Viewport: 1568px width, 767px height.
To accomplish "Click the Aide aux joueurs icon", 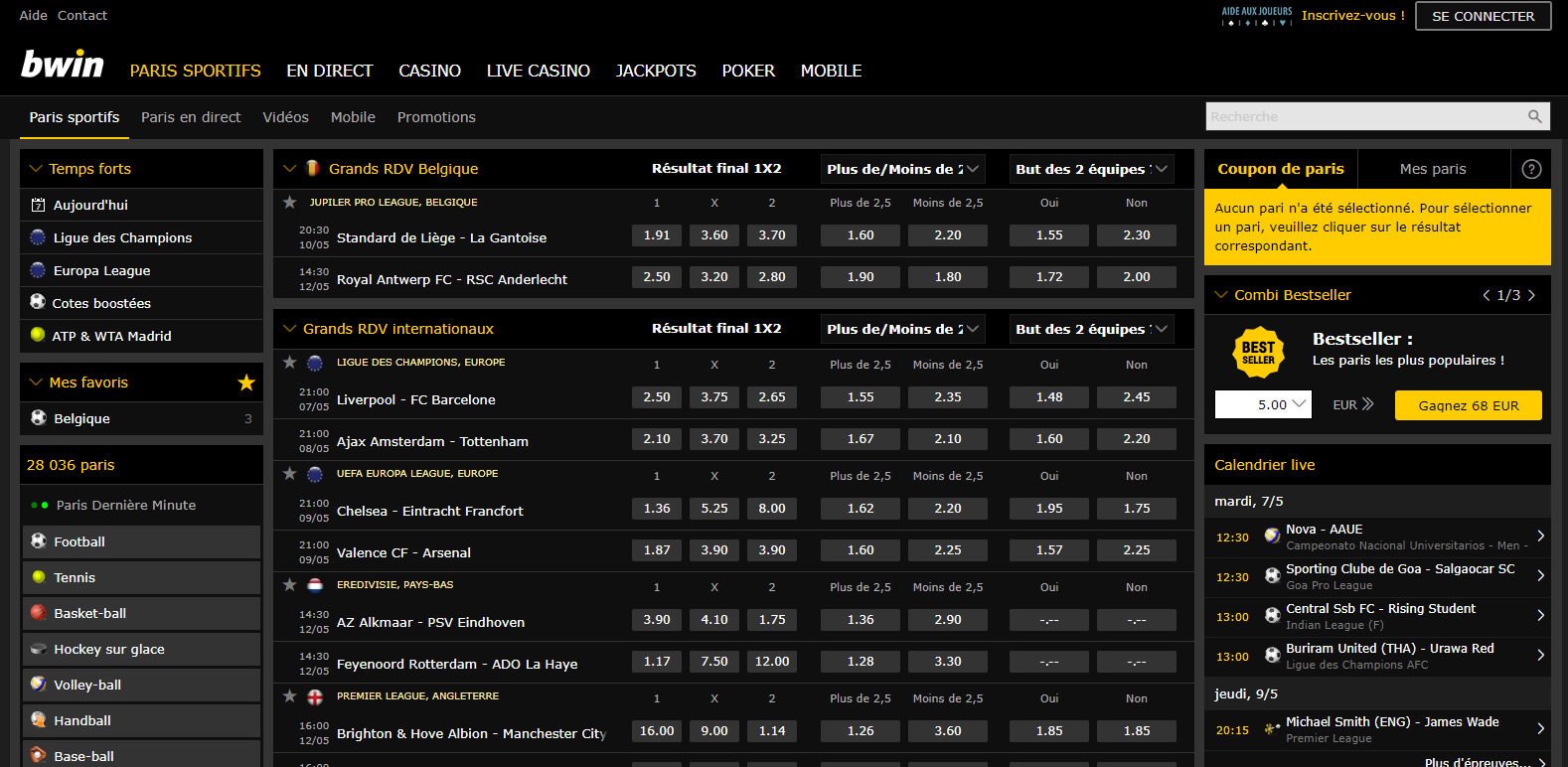I will (1257, 16).
